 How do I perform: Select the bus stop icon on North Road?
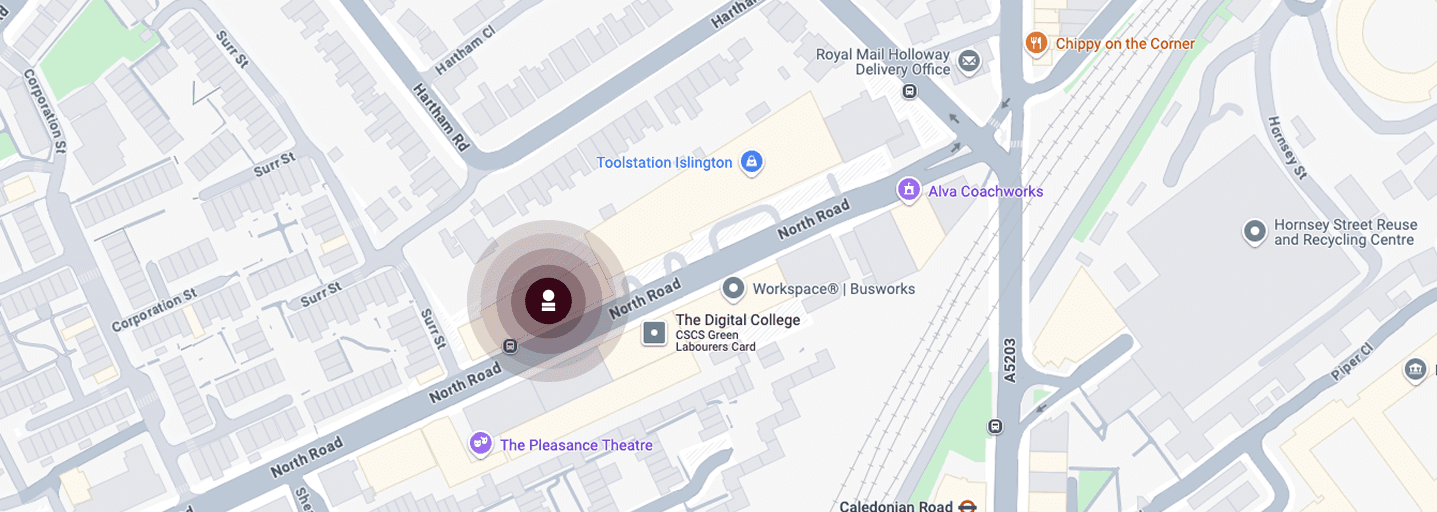(510, 347)
